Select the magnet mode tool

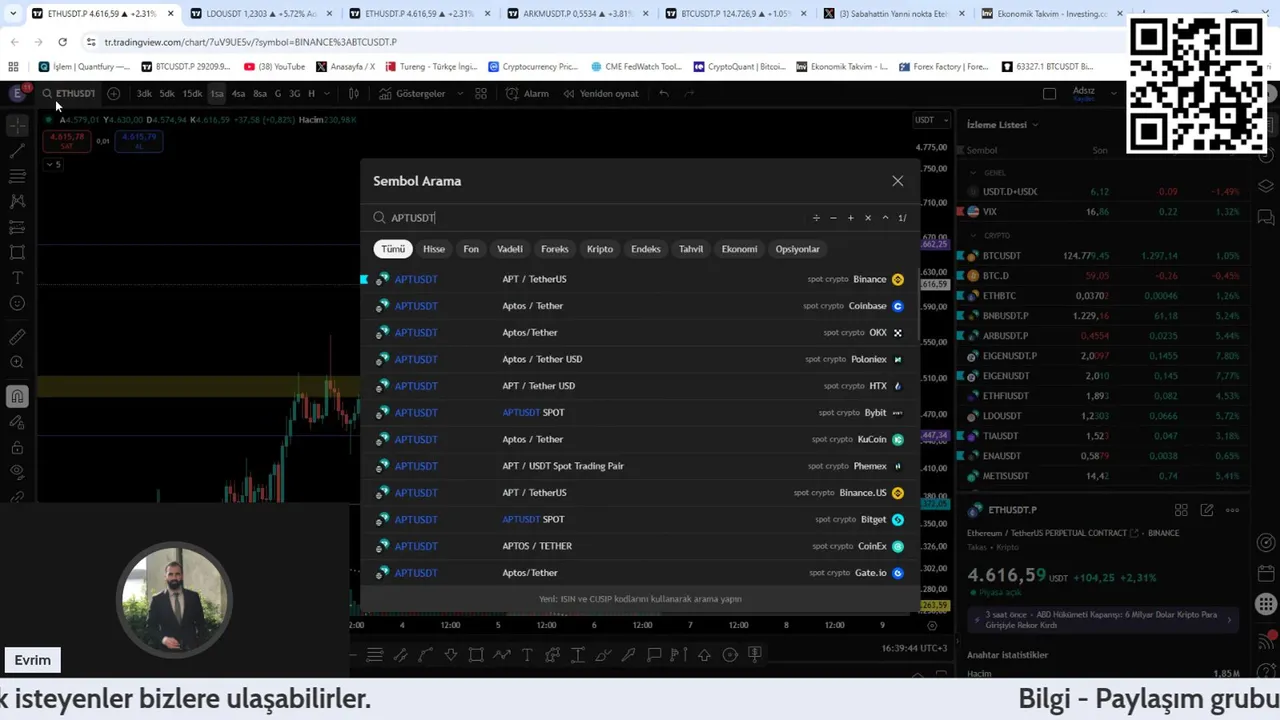(17, 397)
